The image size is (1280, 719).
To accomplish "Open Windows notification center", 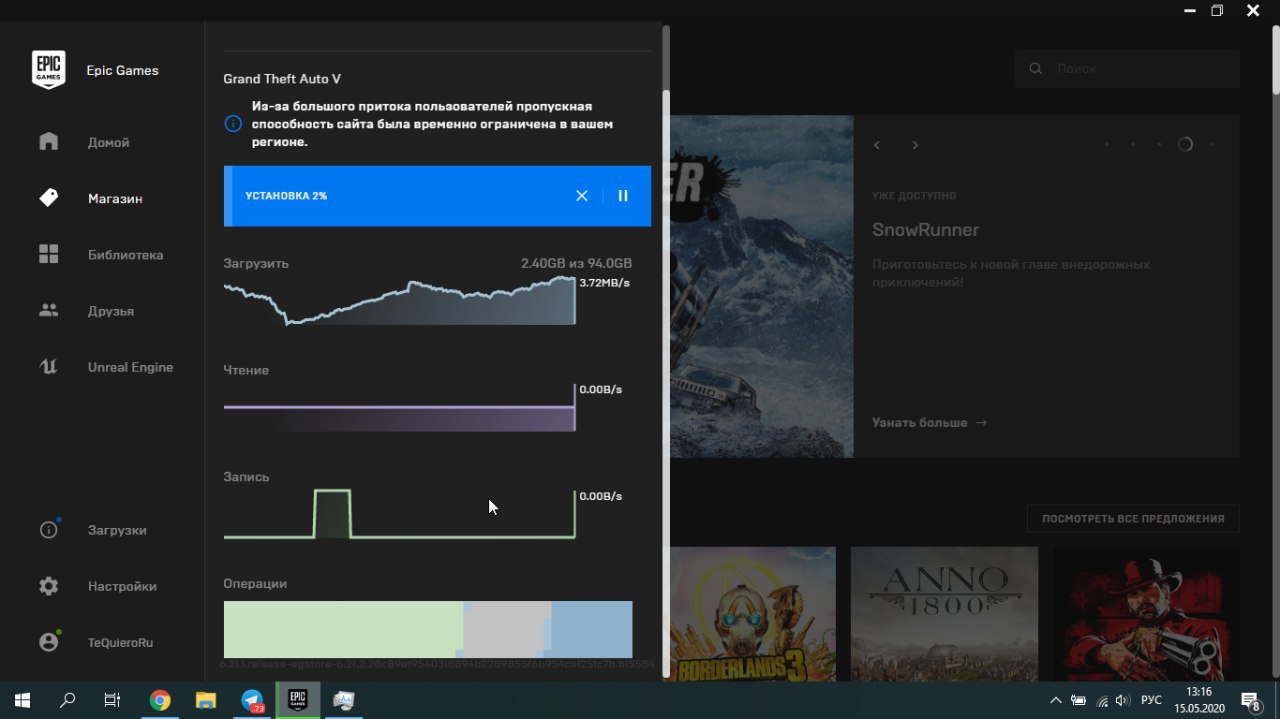I will (1250, 700).
